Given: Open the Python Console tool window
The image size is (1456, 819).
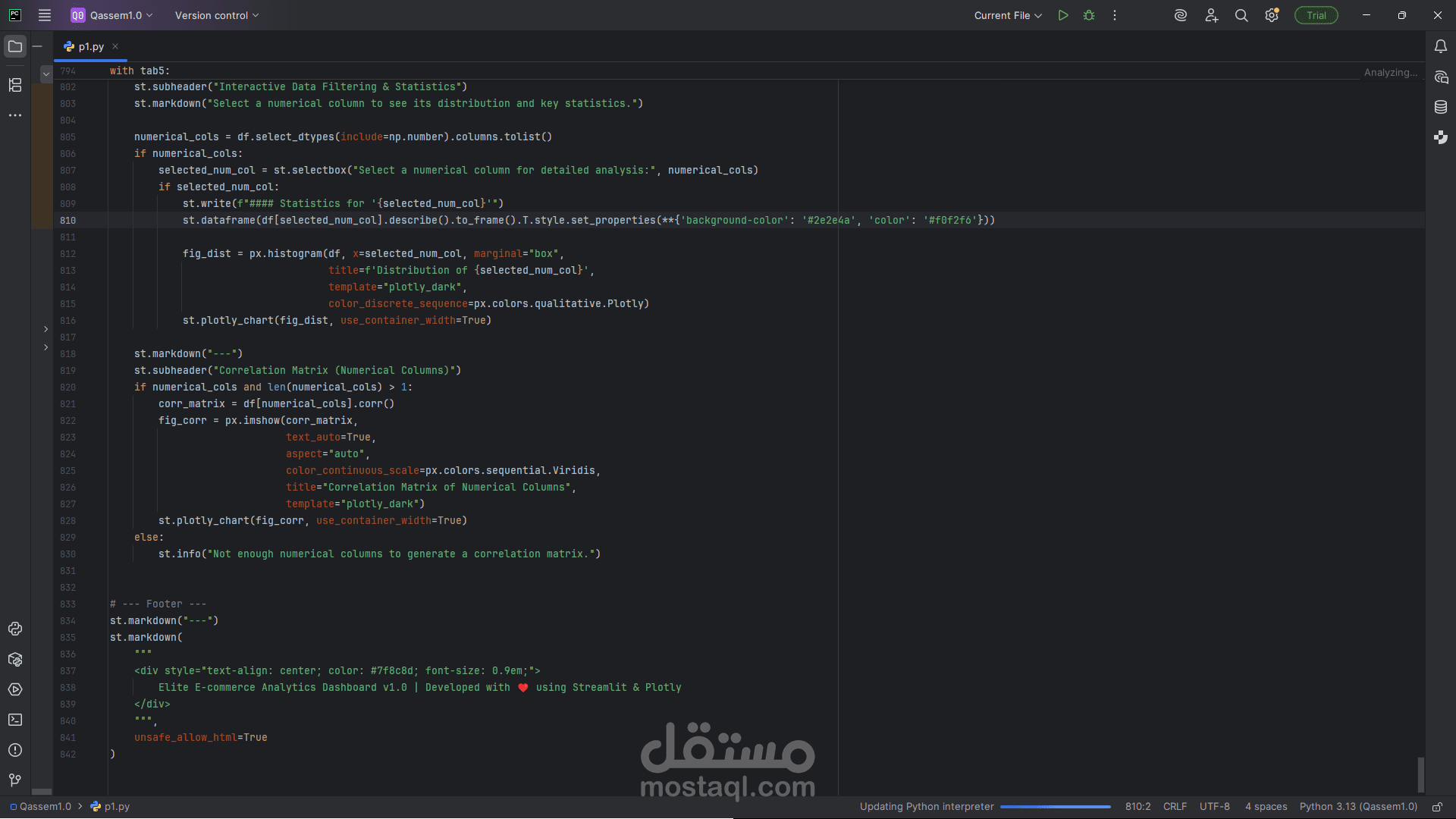Looking at the screenshot, I should click(15, 629).
